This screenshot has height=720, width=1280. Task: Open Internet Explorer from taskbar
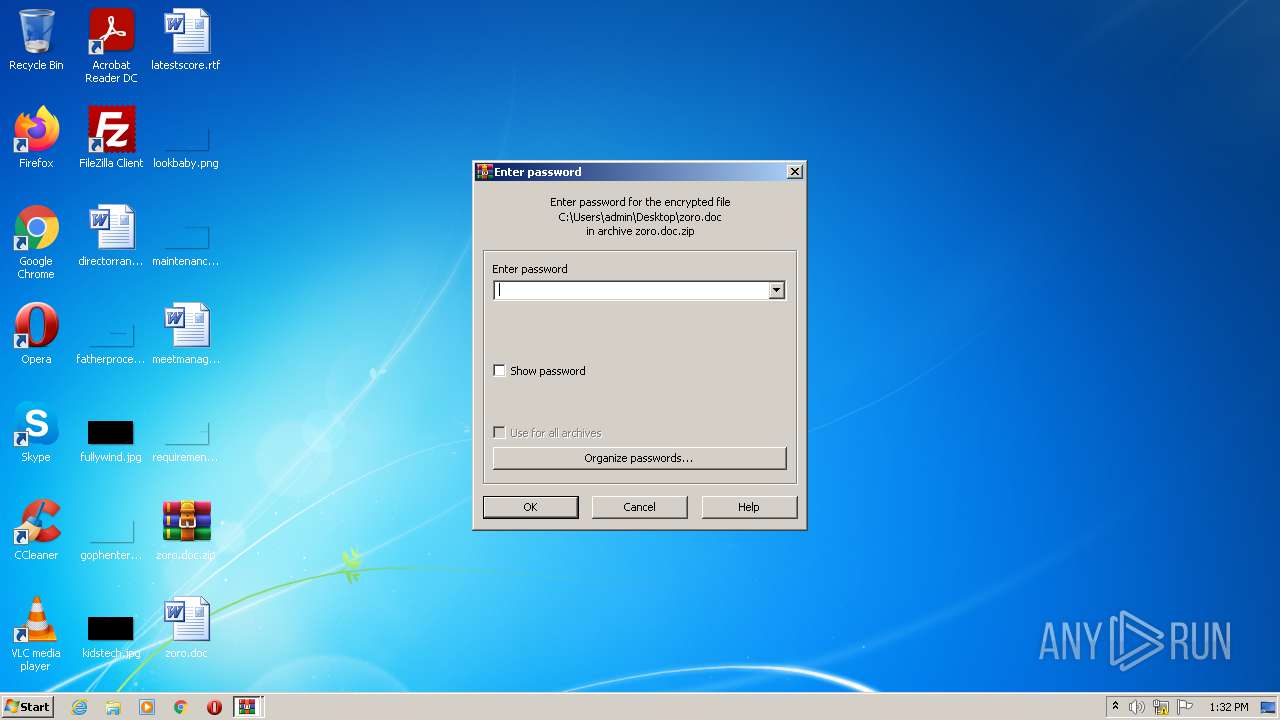point(79,707)
